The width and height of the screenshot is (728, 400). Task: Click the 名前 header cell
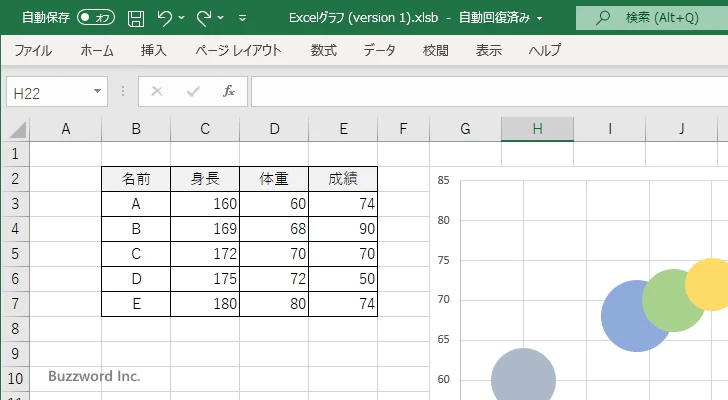(136, 179)
